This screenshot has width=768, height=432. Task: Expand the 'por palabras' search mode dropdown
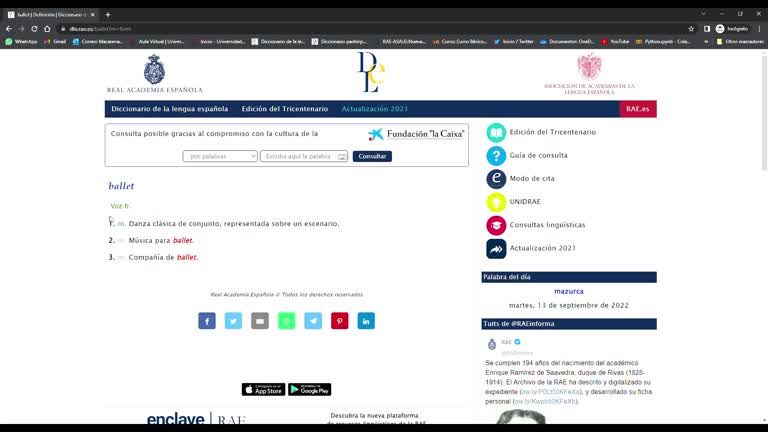coord(220,157)
